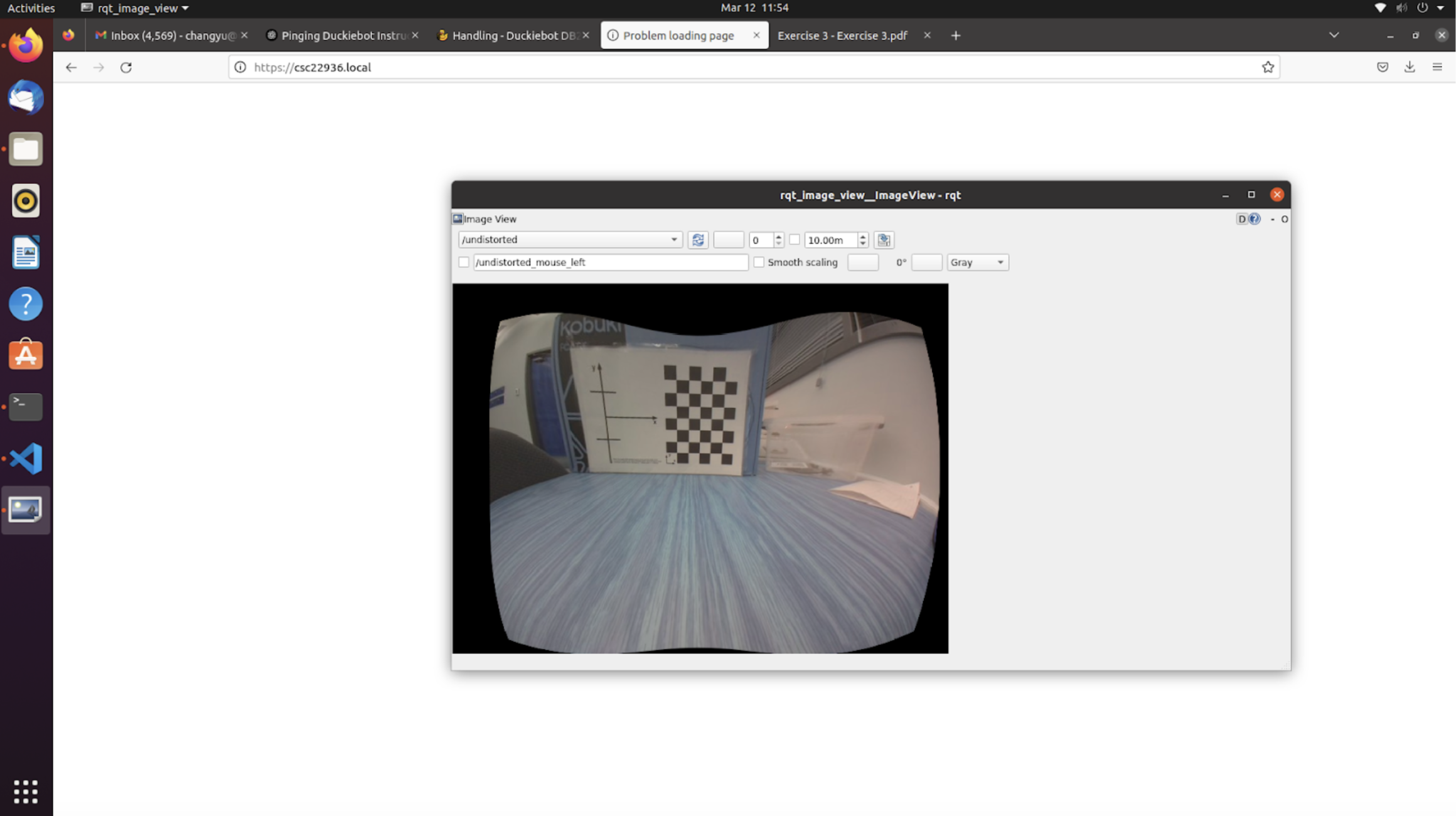Launch Terminal from the dock
This screenshot has width=1456, height=816.
pyautogui.click(x=26, y=407)
